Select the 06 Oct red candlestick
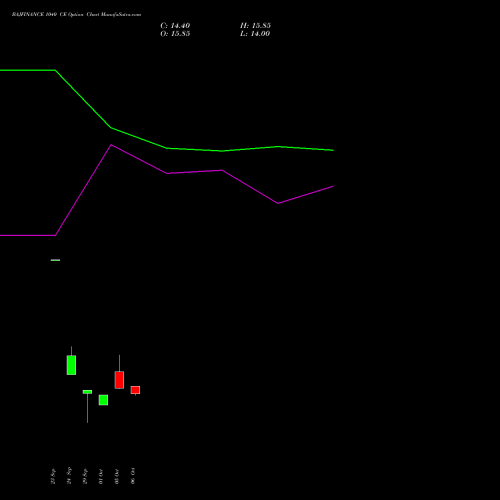Screen dimensions: 500x500 [135, 390]
